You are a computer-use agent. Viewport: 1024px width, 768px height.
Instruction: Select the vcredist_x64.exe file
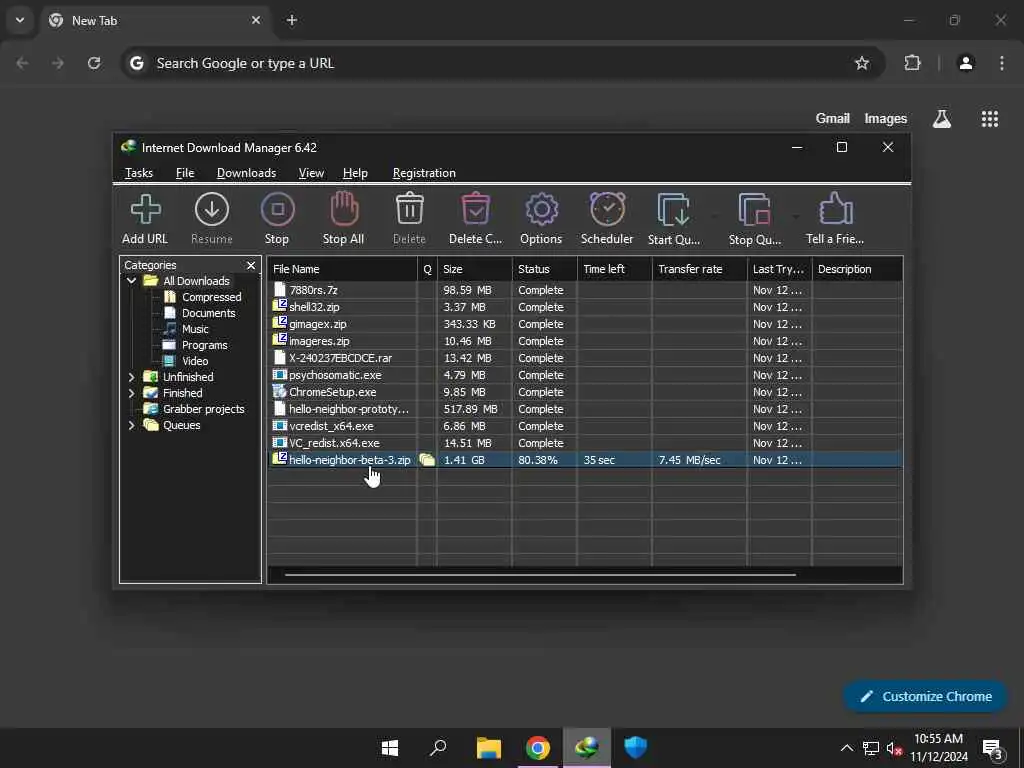(331, 426)
